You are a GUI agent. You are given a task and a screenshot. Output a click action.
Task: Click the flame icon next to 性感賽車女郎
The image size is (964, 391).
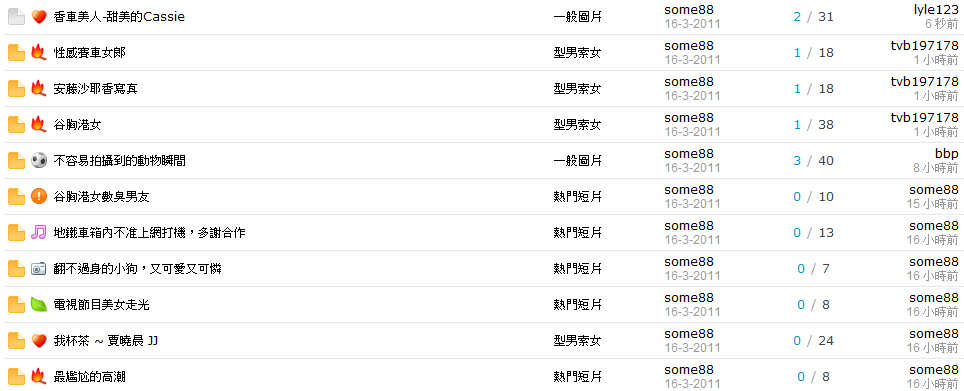39,53
